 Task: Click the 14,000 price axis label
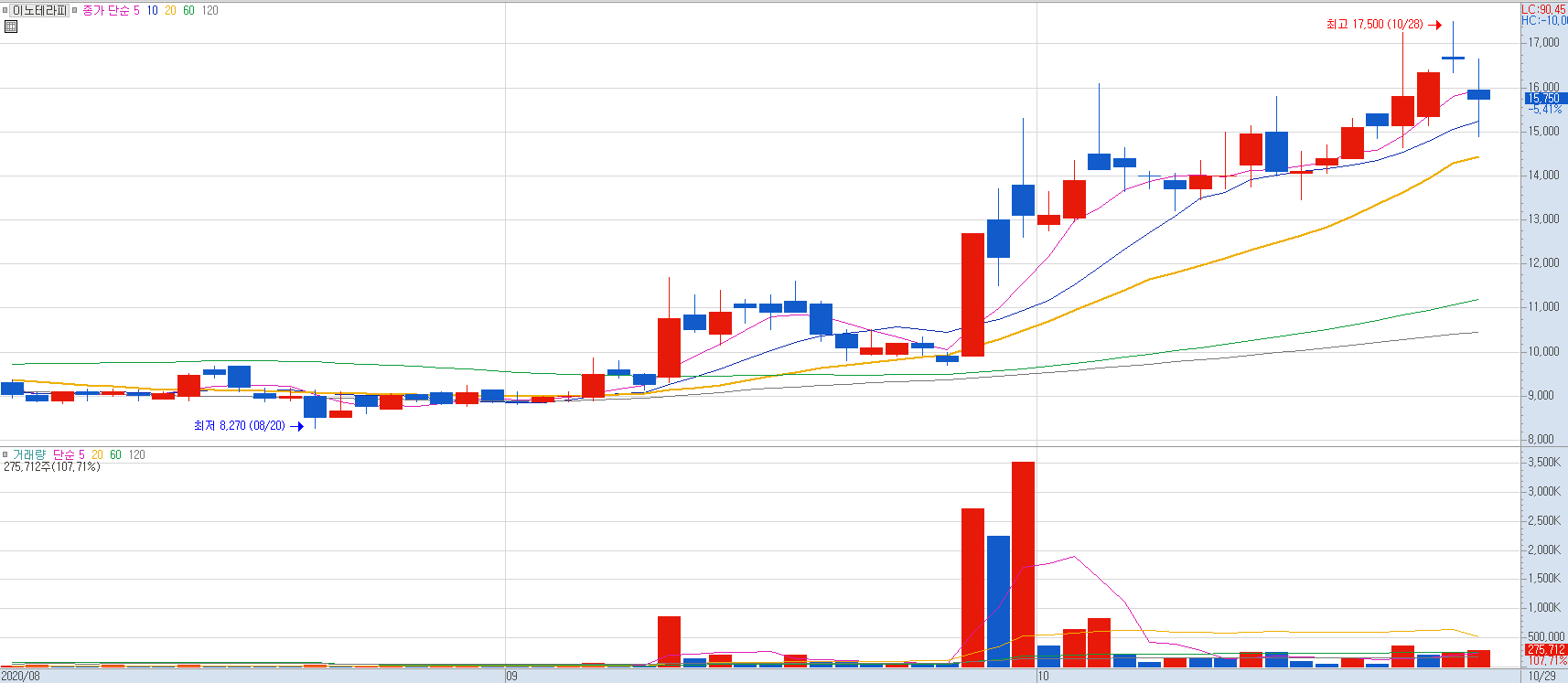(1544, 175)
